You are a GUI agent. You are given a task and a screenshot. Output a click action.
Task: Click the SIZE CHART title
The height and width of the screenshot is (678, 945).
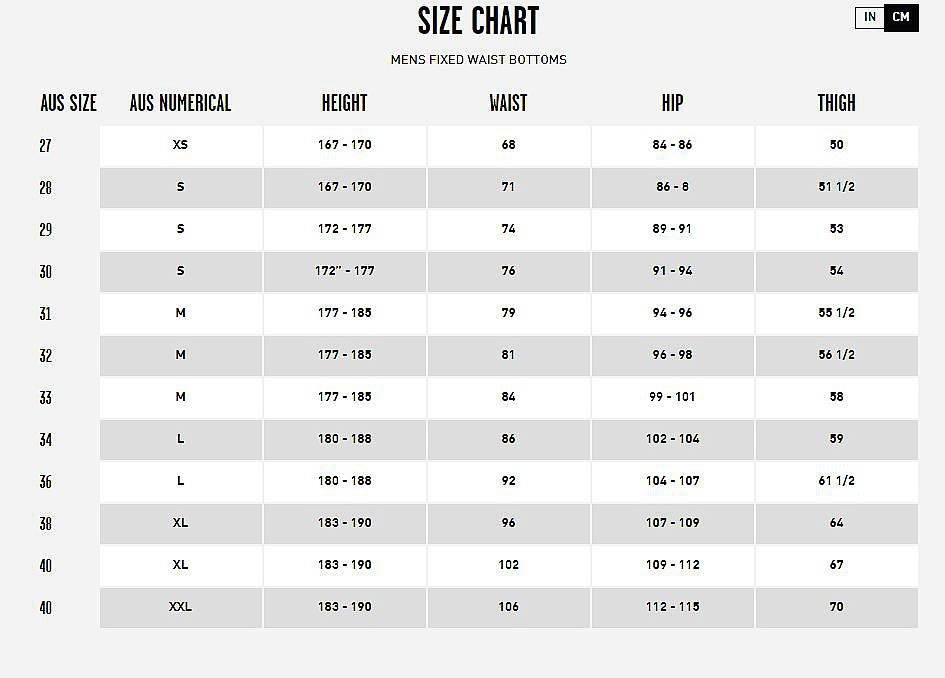coord(478,20)
